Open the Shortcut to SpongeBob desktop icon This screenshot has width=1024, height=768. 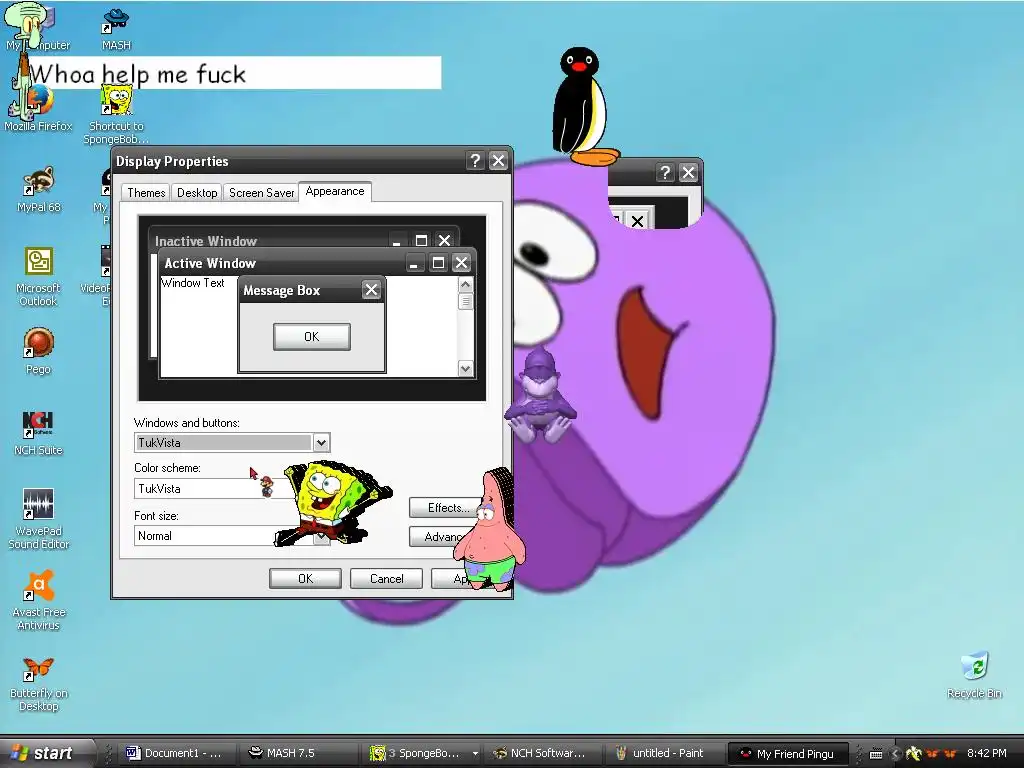click(116, 116)
